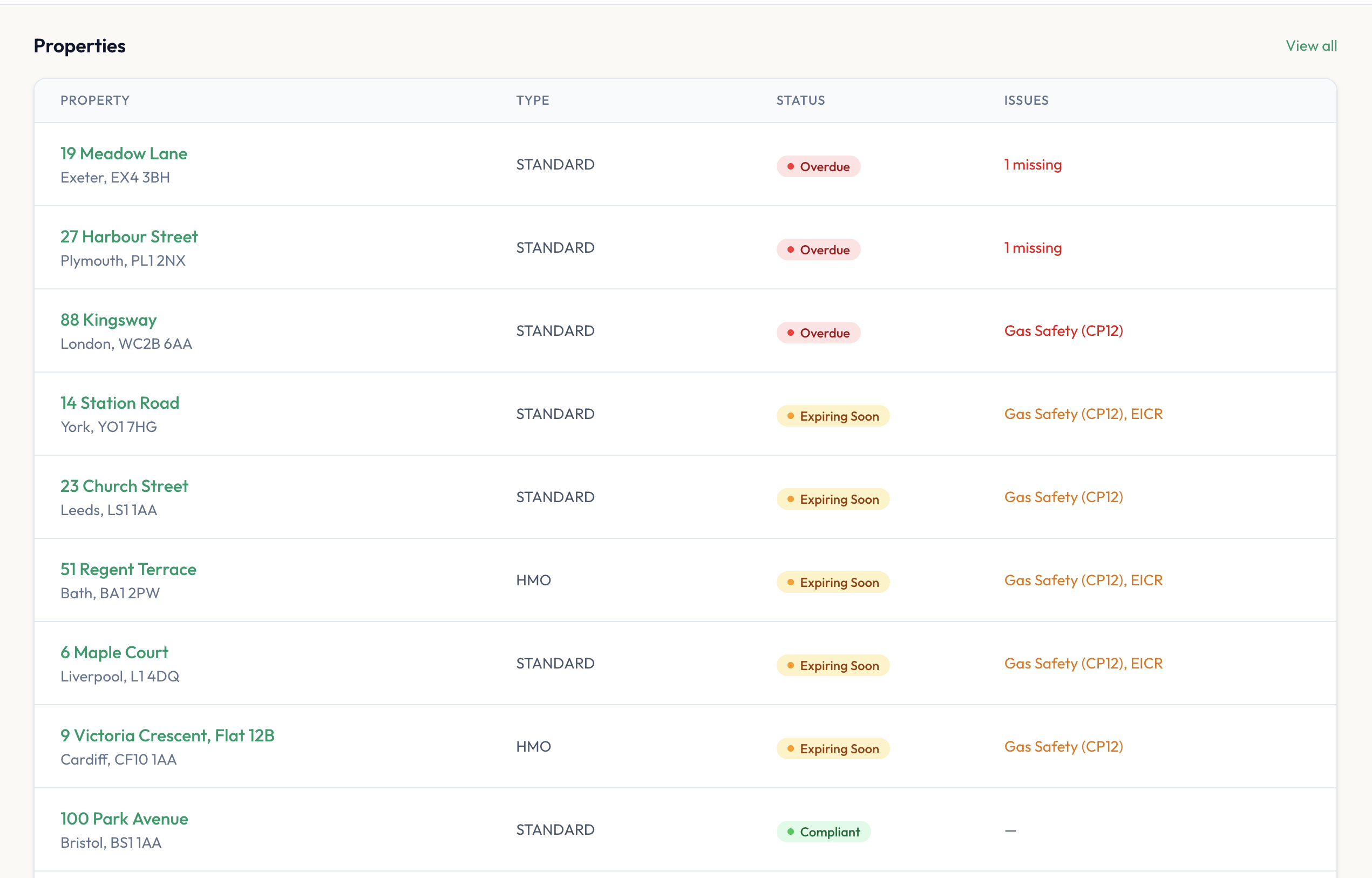Click Gas Safety, EICR issues for 51 Regent Terrace
This screenshot has height=878, width=1372.
(x=1083, y=580)
